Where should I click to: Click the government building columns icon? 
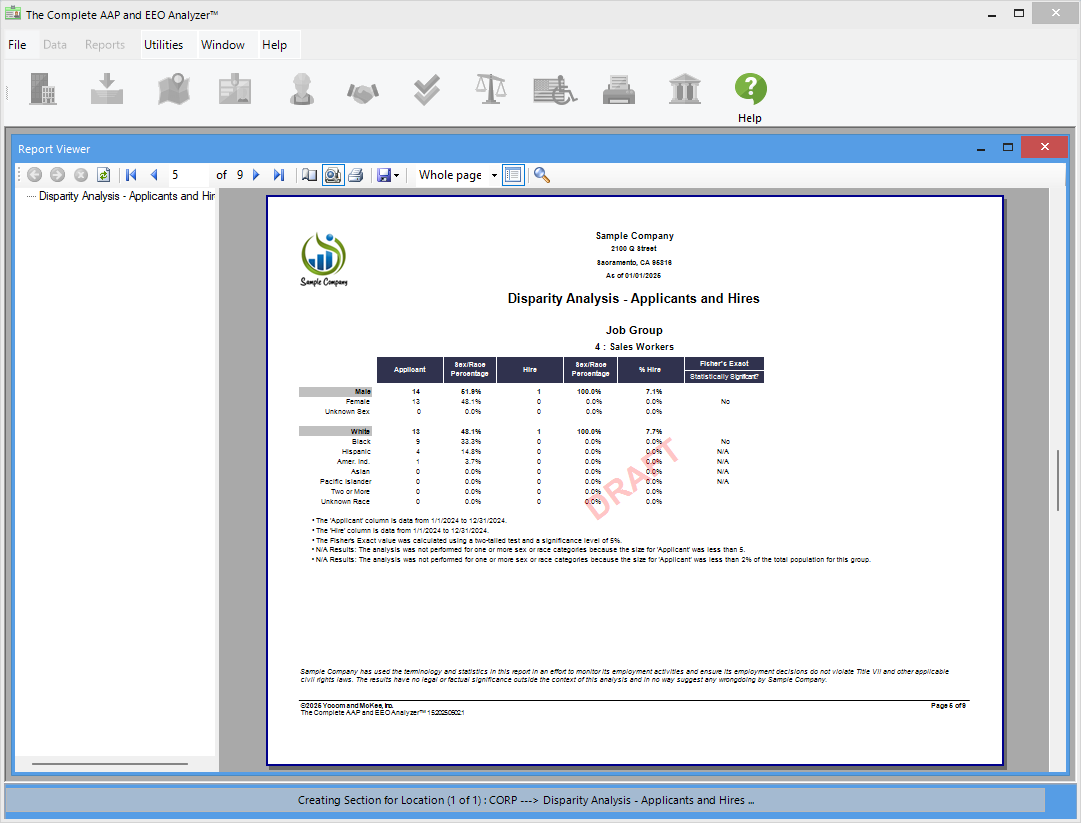685,89
